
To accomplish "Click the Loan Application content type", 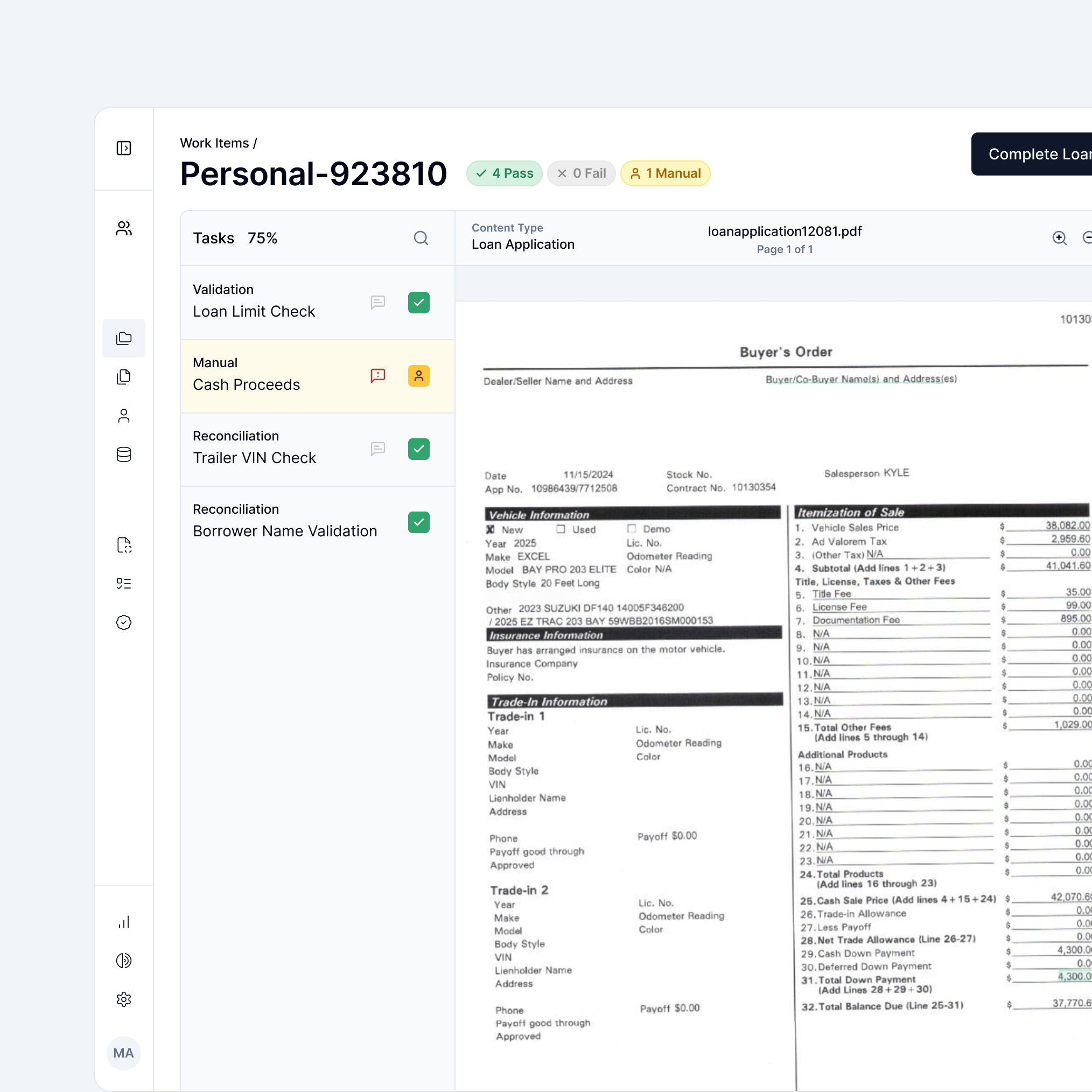I will (x=523, y=244).
